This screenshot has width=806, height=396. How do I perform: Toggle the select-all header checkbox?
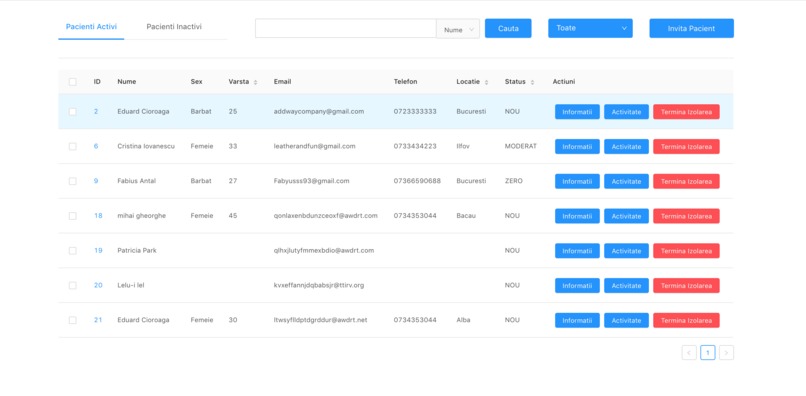pos(72,82)
